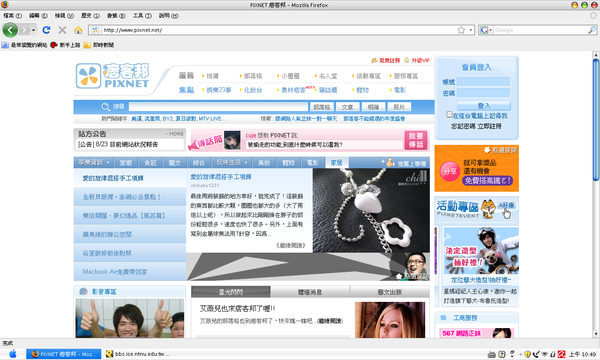Open the 說明 menu
This screenshot has width=600, height=360.
coord(168,16)
